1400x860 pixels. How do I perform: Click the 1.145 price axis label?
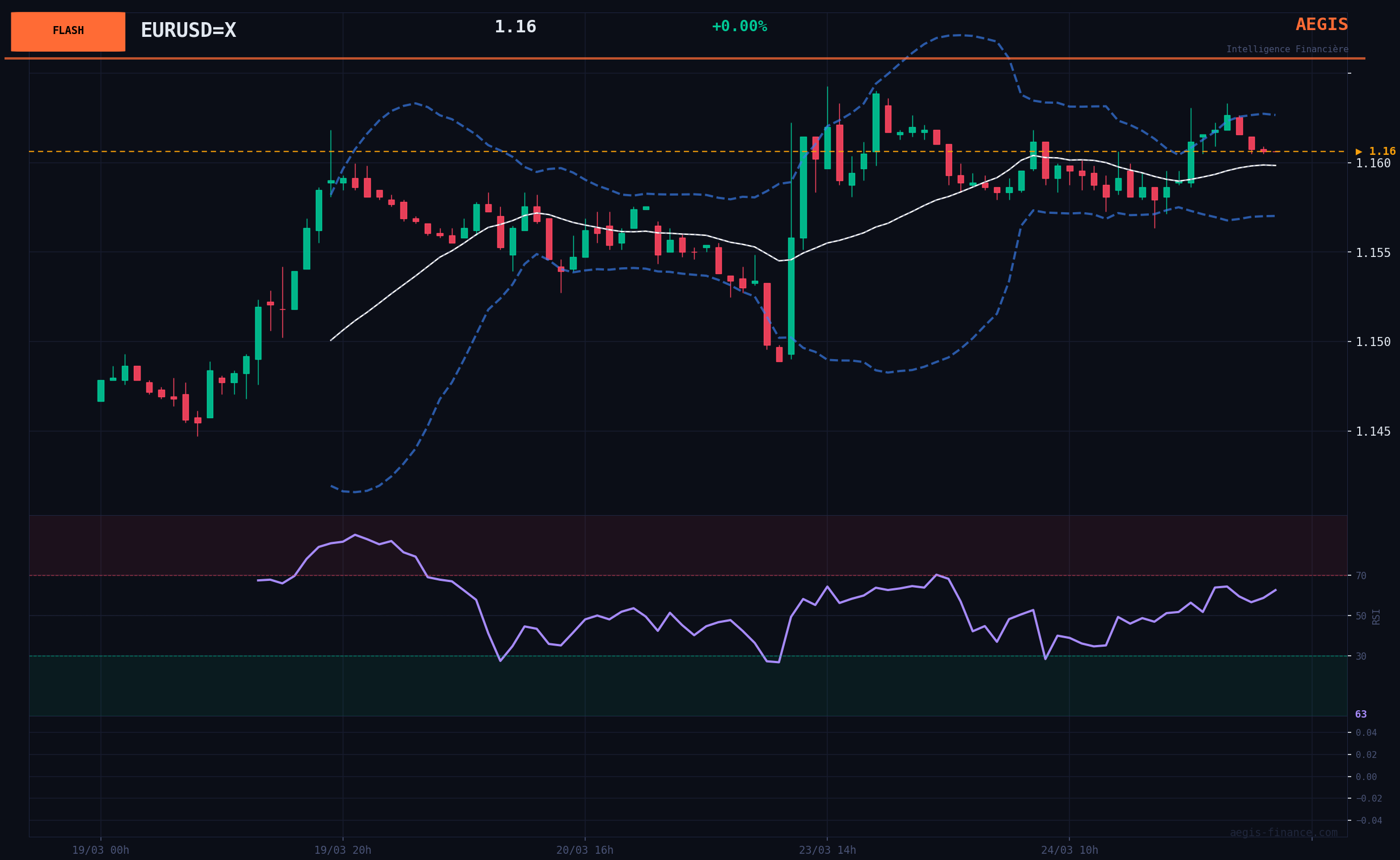[1373, 432]
